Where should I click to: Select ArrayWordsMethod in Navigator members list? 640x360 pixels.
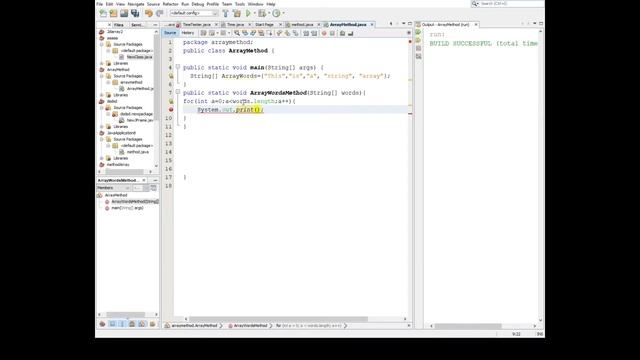point(135,202)
